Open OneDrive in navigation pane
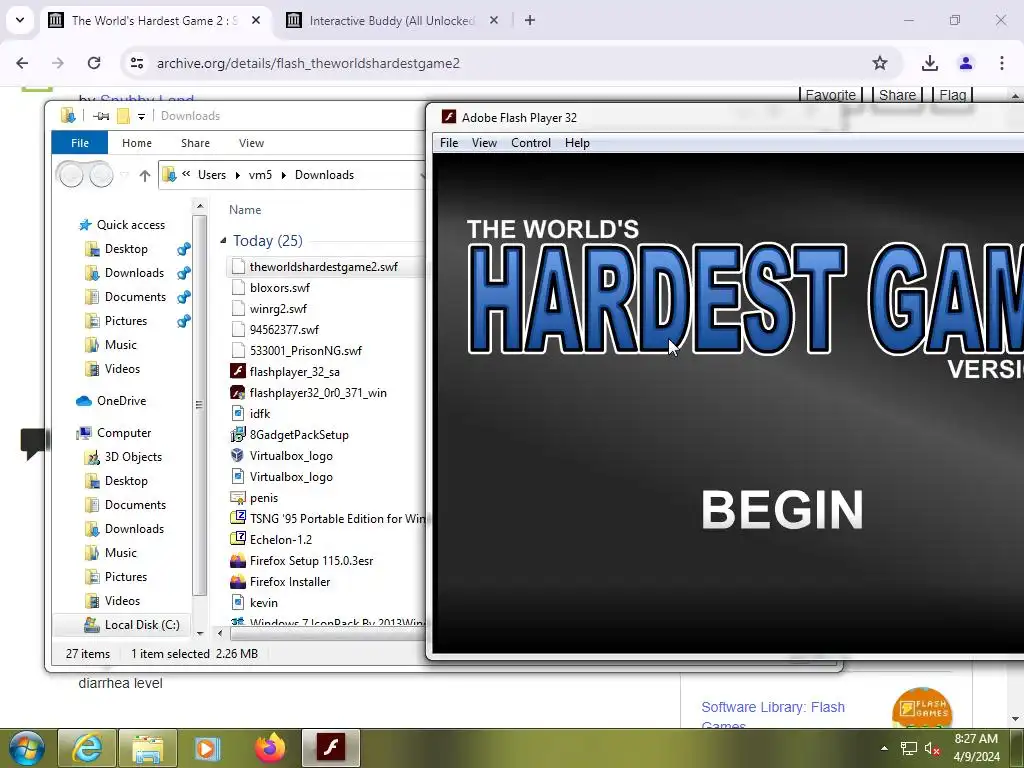This screenshot has height=768, width=1024. pos(121,401)
